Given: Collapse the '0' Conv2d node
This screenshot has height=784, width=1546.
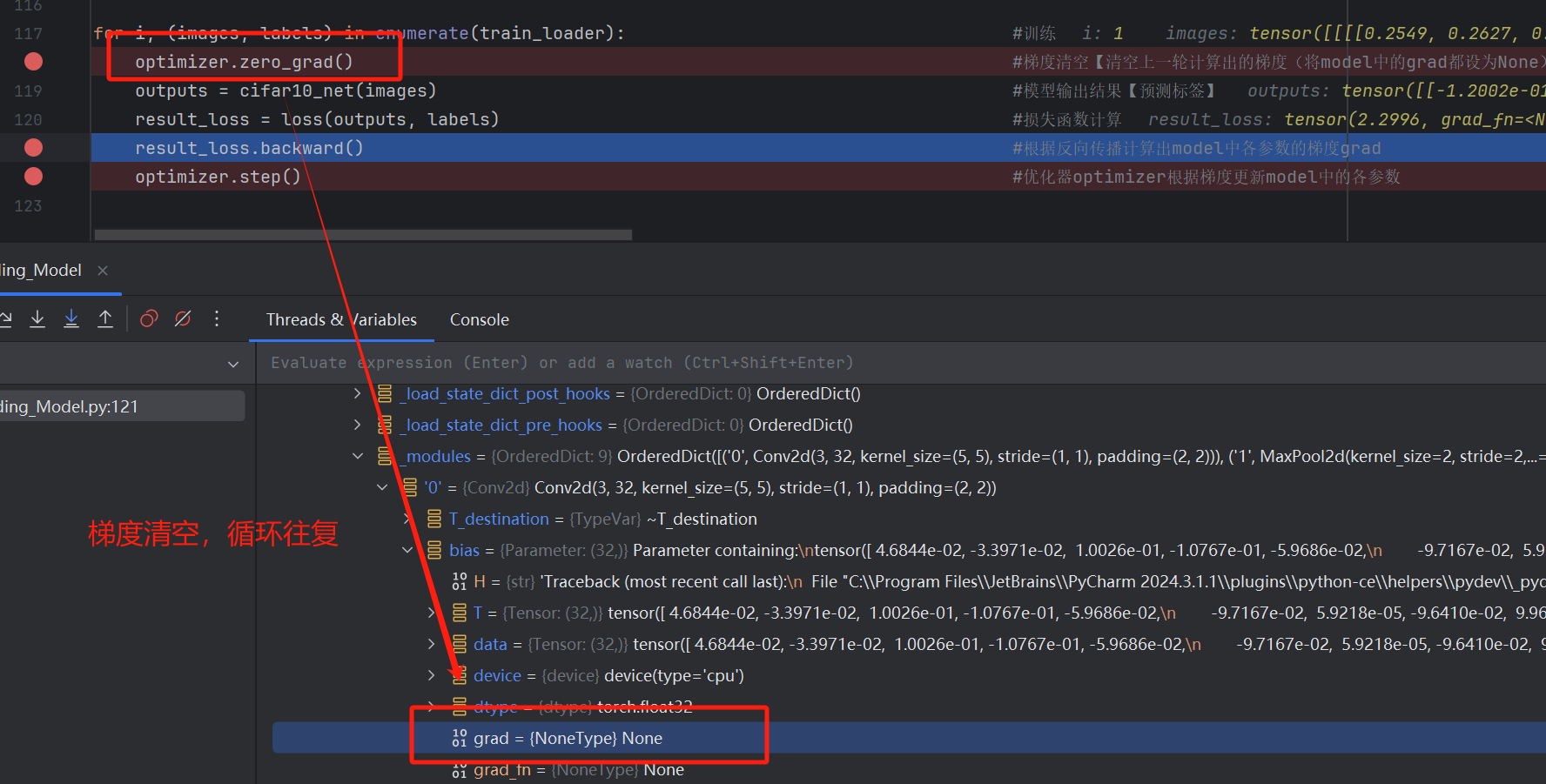Looking at the screenshot, I should point(381,488).
